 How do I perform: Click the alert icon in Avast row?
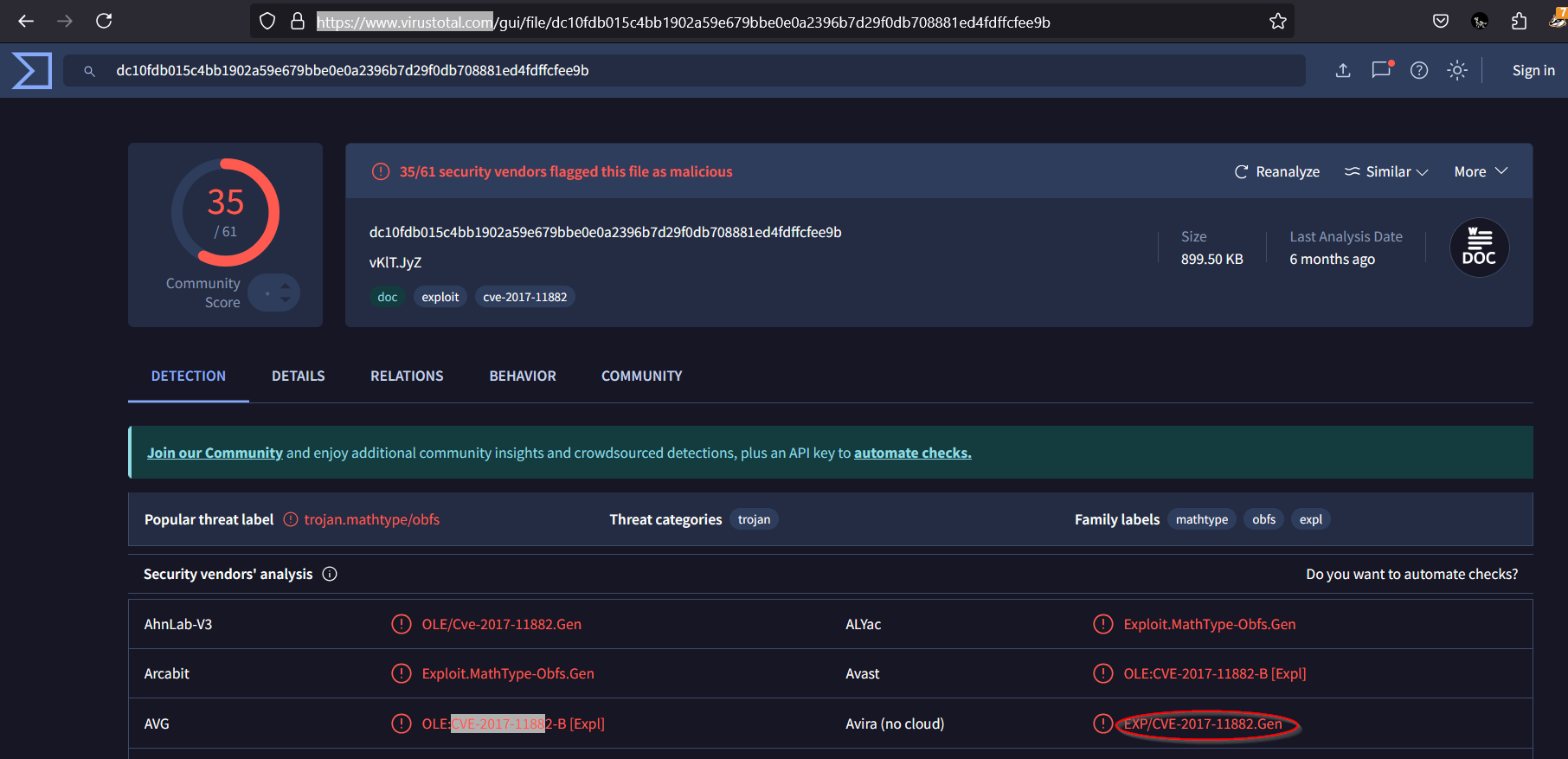click(1102, 673)
